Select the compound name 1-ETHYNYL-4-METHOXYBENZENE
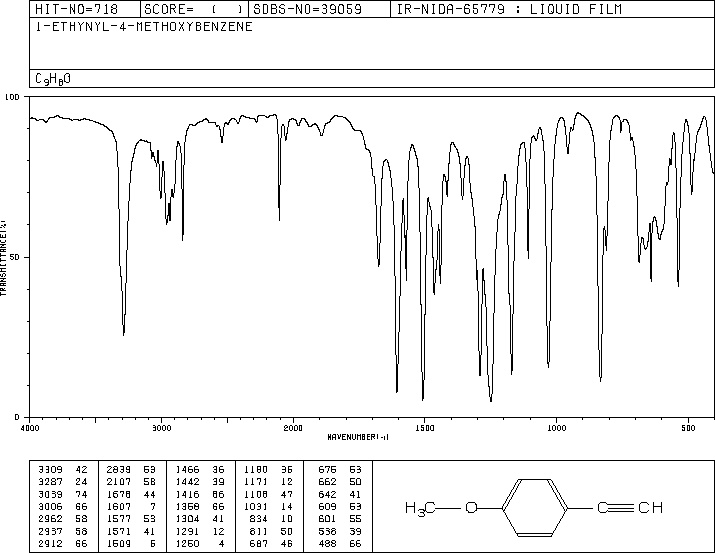This screenshot has width=715, height=553. tap(144, 27)
